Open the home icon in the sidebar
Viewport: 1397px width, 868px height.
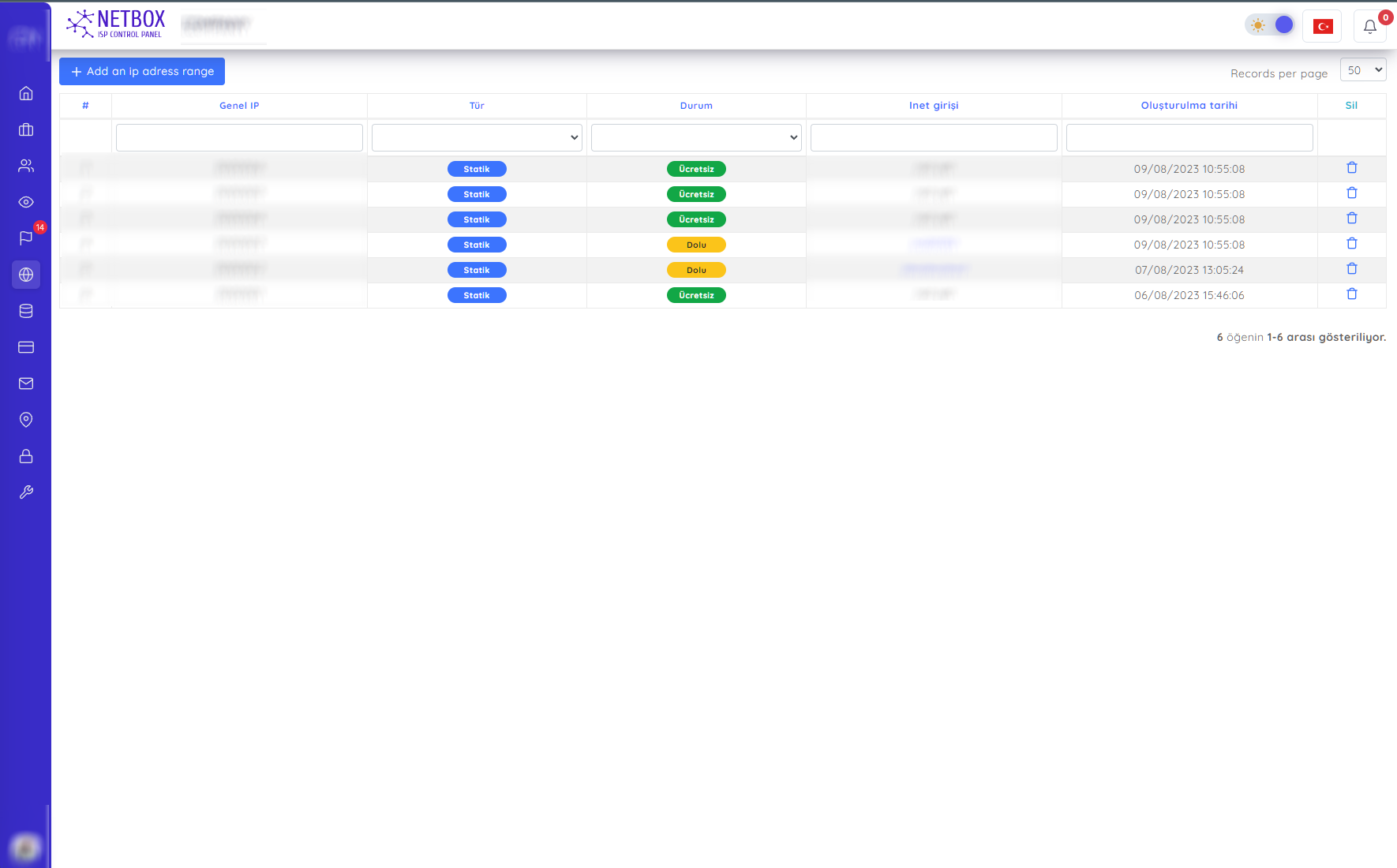point(26,93)
